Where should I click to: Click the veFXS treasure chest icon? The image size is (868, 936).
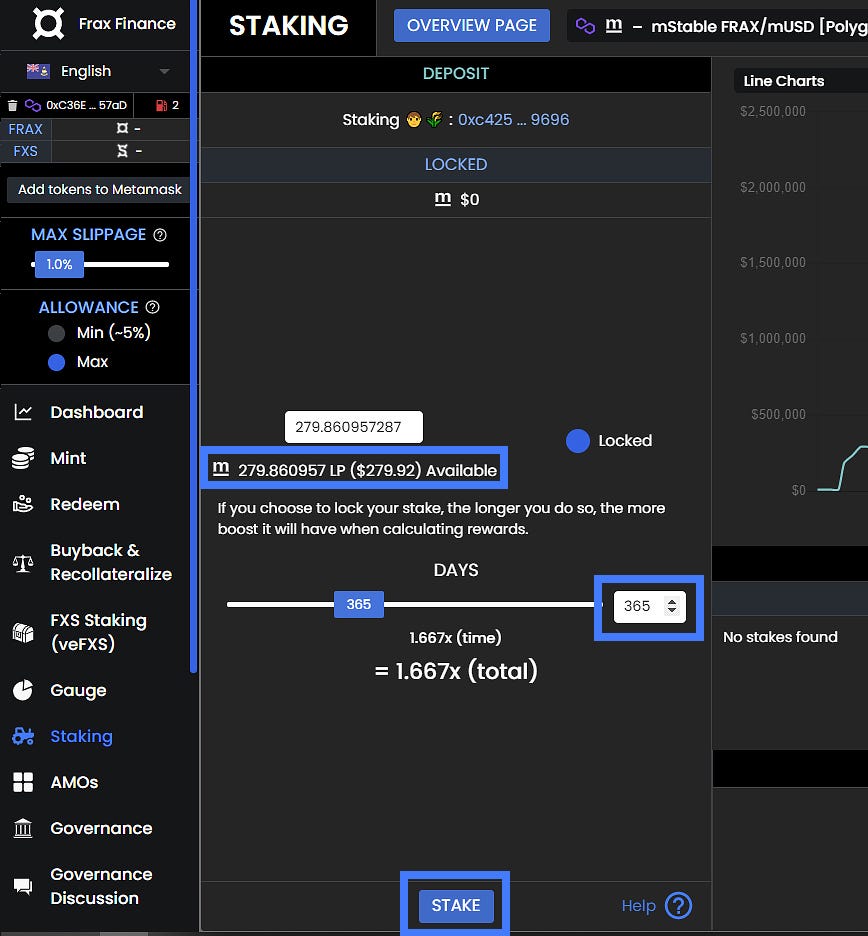(23, 632)
